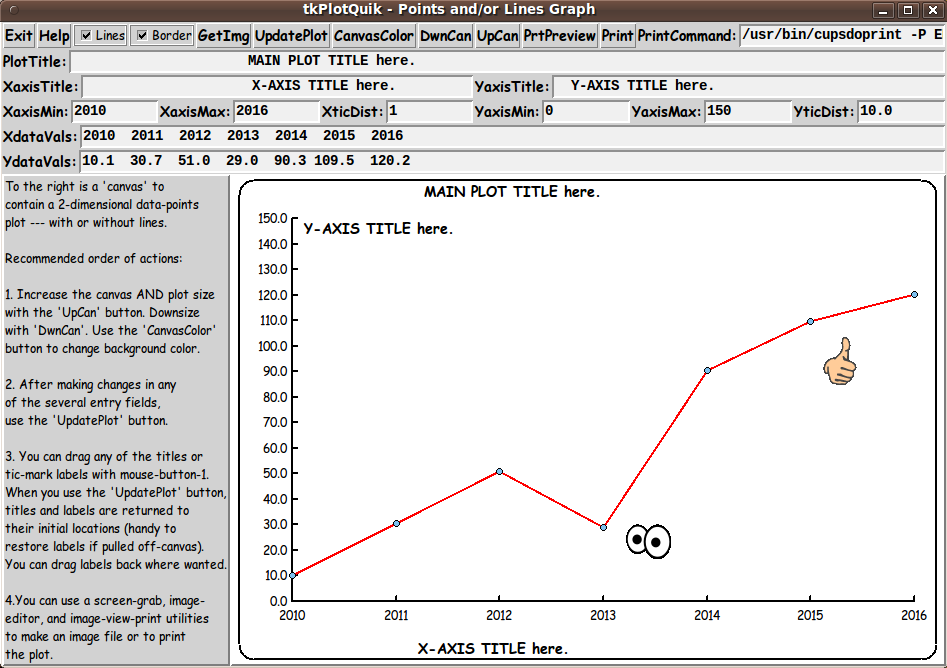Image resolution: width=947 pixels, height=668 pixels.
Task: Minimize the tkPlotQuik window
Action: pyautogui.click(x=882, y=10)
